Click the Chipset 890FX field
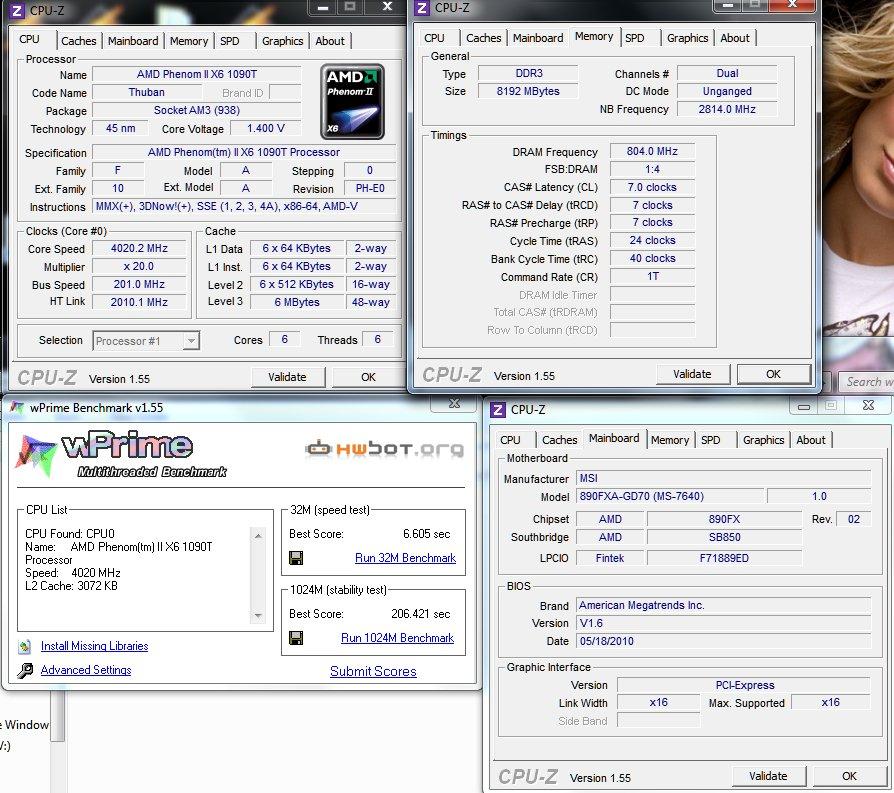894x793 pixels. click(724, 519)
